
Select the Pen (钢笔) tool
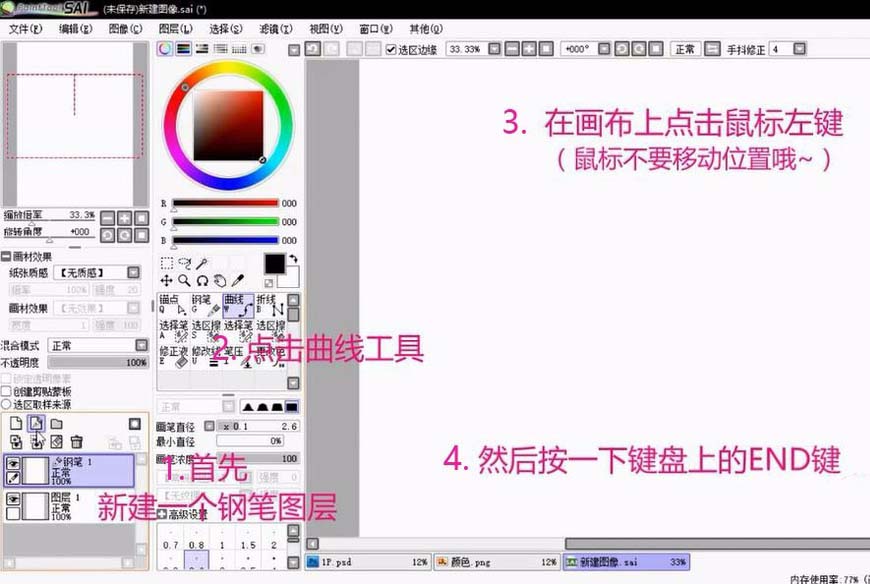201,305
